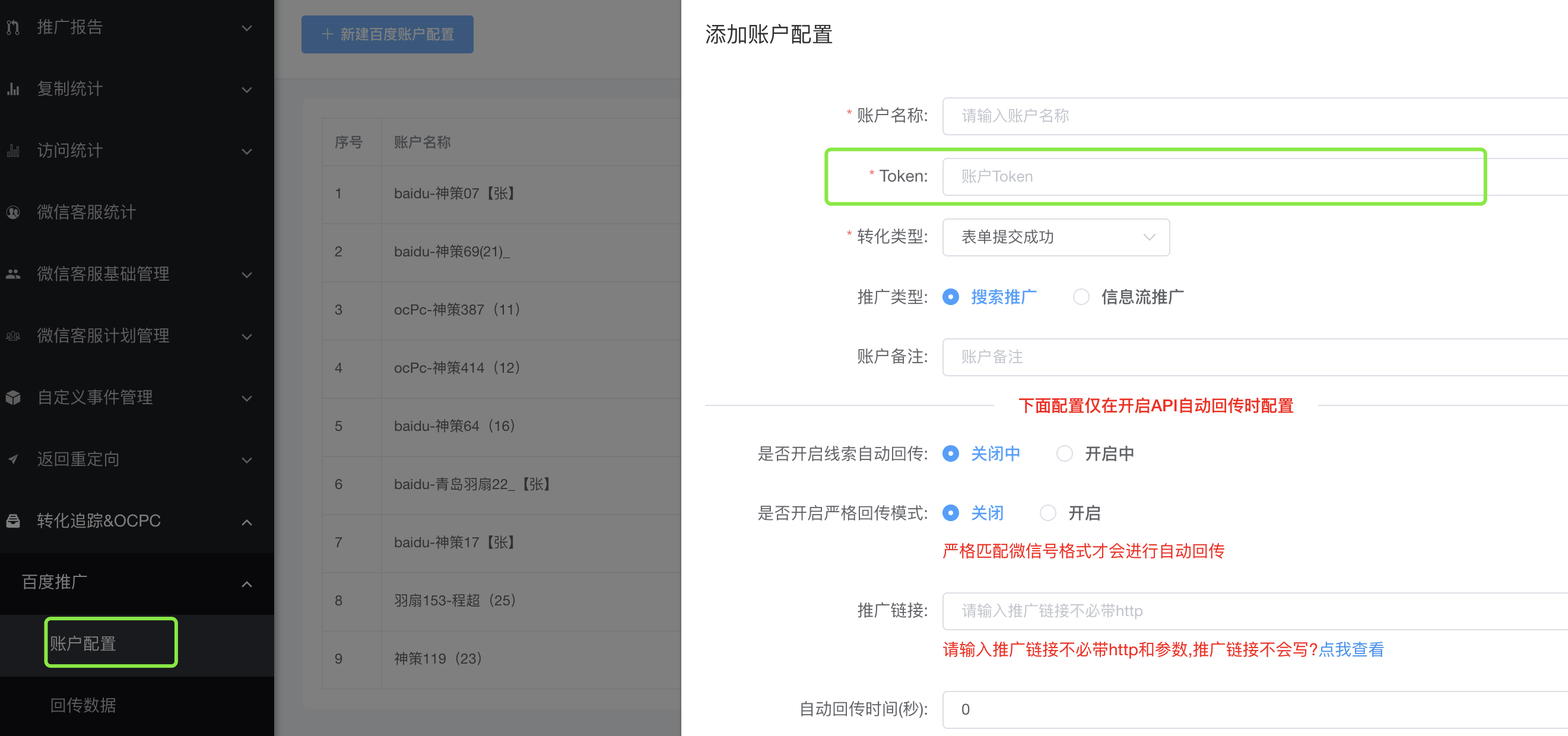
Task: Open the 转化类型 dropdown
Action: 1055,237
